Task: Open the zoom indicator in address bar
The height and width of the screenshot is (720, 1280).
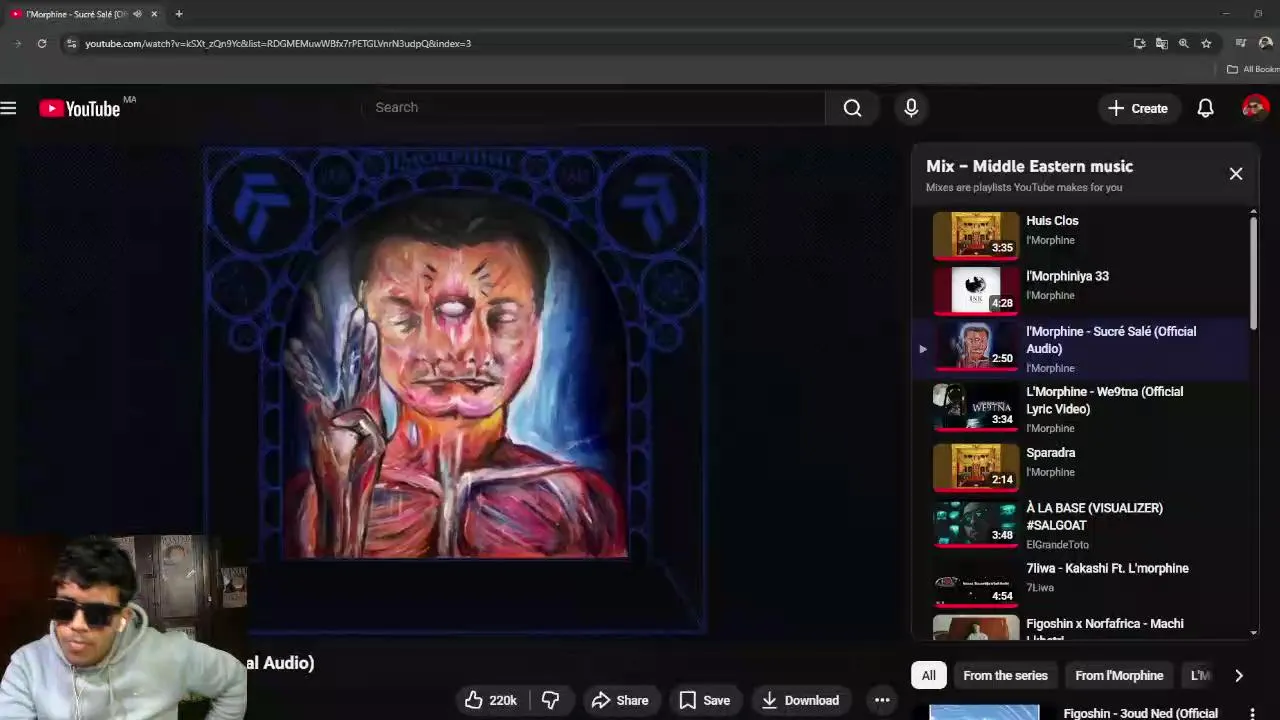Action: coord(1184,44)
